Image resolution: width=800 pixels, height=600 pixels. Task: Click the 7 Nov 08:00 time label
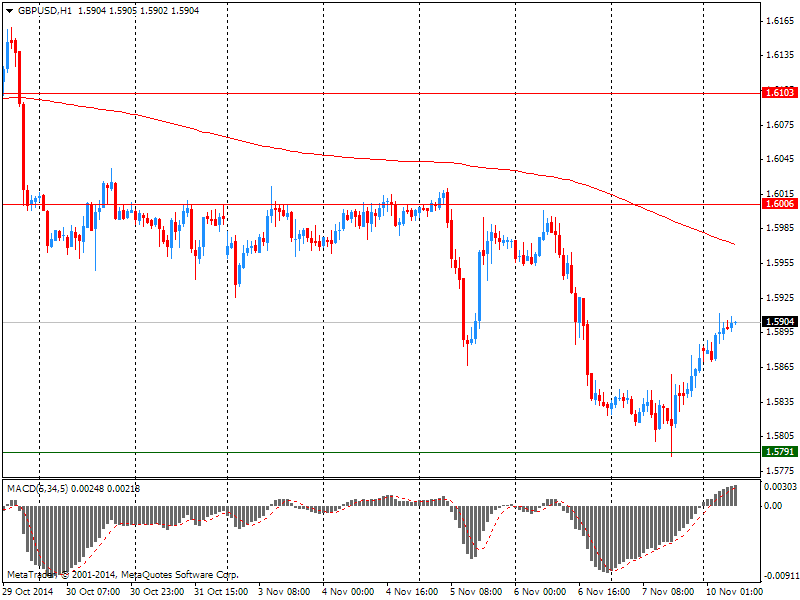668,591
